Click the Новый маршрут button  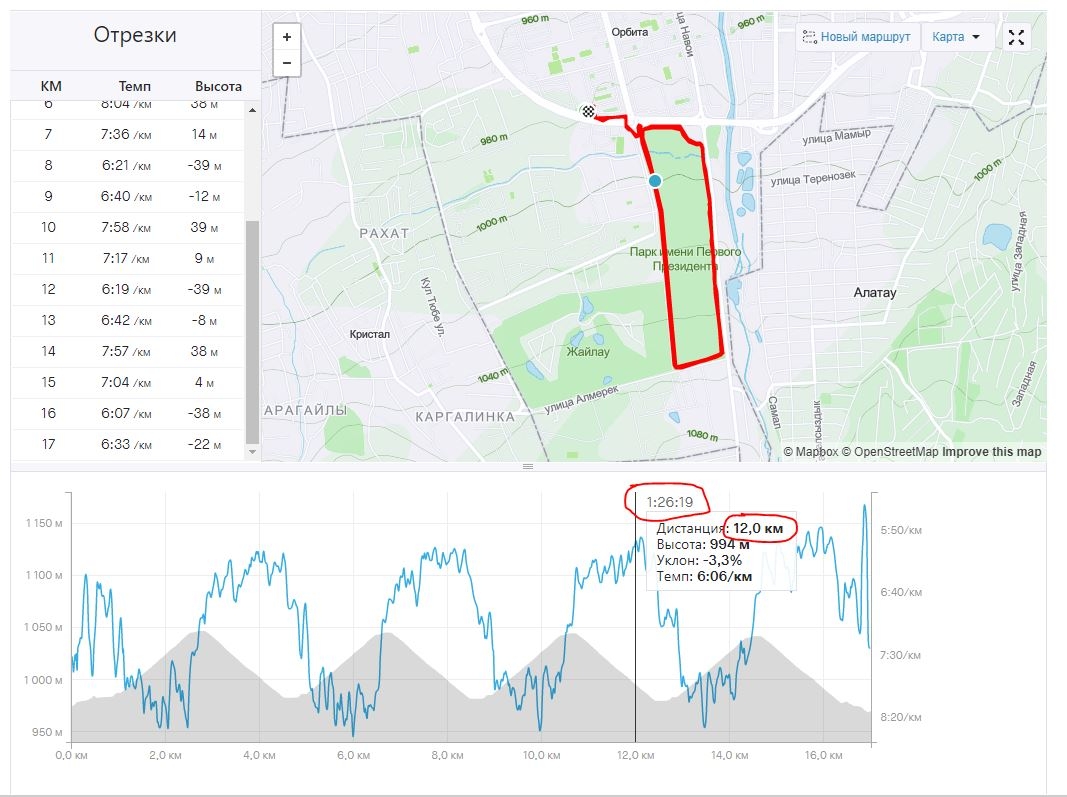click(856, 38)
